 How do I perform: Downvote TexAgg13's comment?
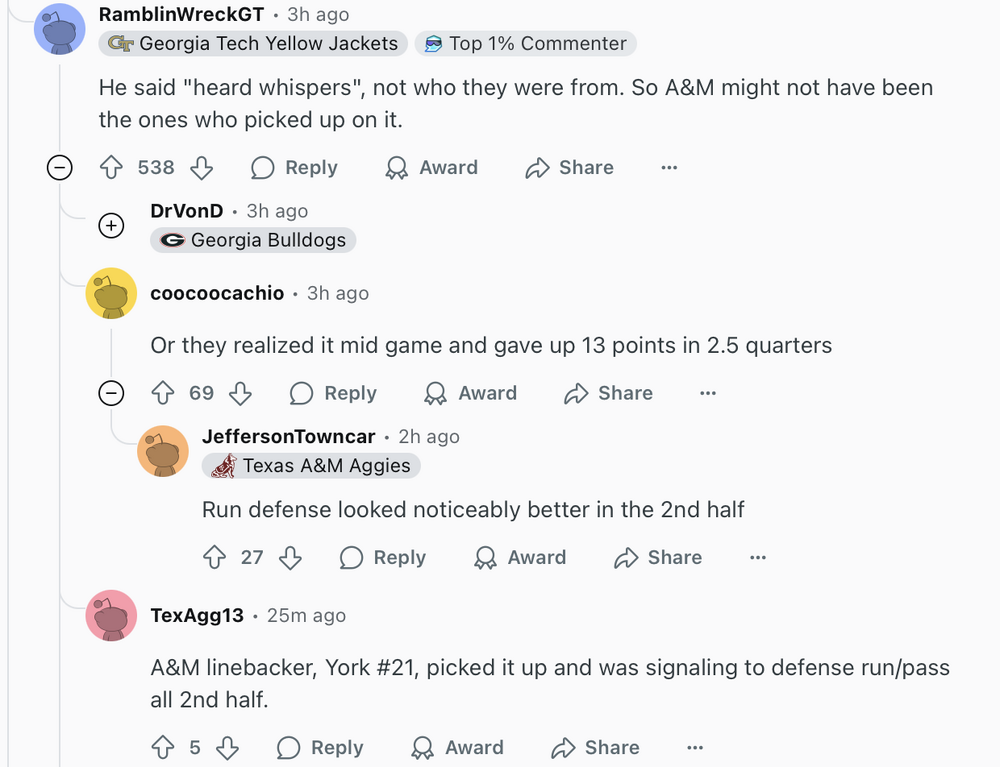228,748
